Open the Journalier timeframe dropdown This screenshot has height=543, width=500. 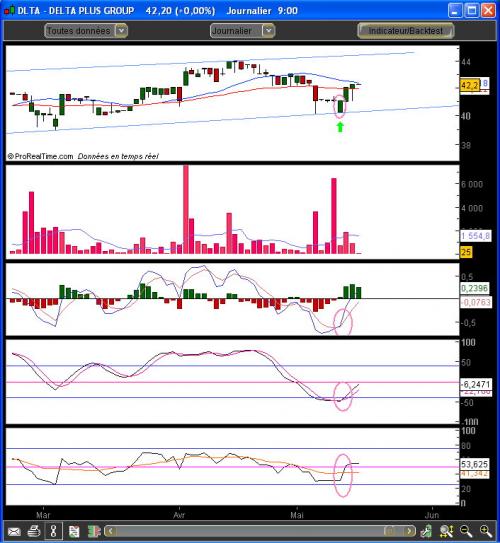(242, 31)
